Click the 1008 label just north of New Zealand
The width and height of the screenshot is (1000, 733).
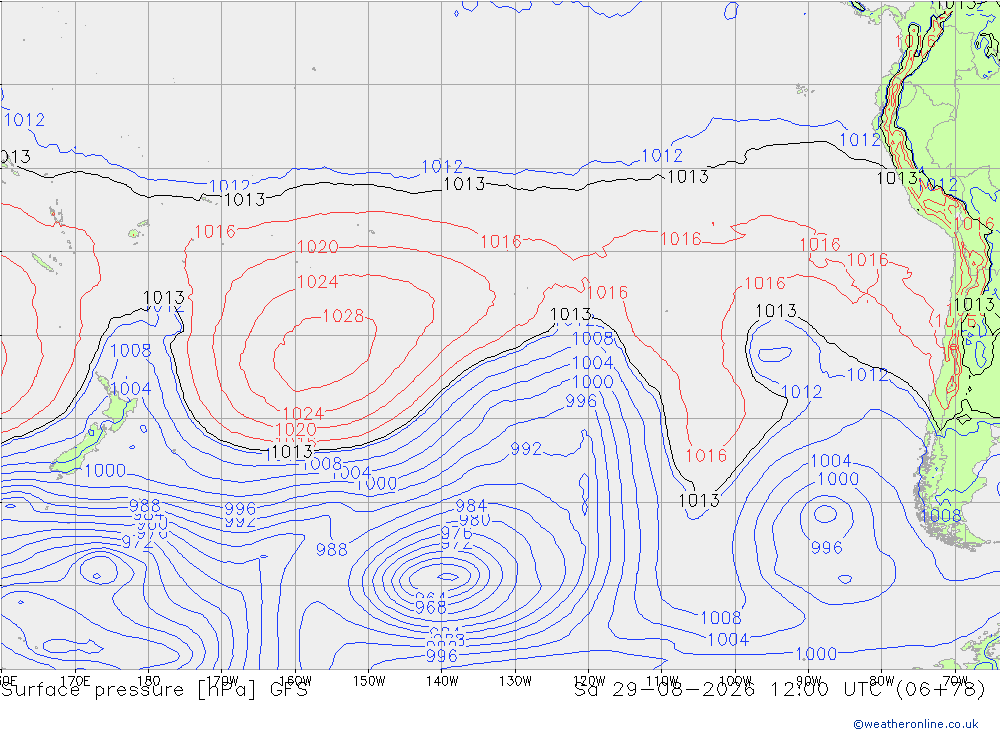[131, 350]
